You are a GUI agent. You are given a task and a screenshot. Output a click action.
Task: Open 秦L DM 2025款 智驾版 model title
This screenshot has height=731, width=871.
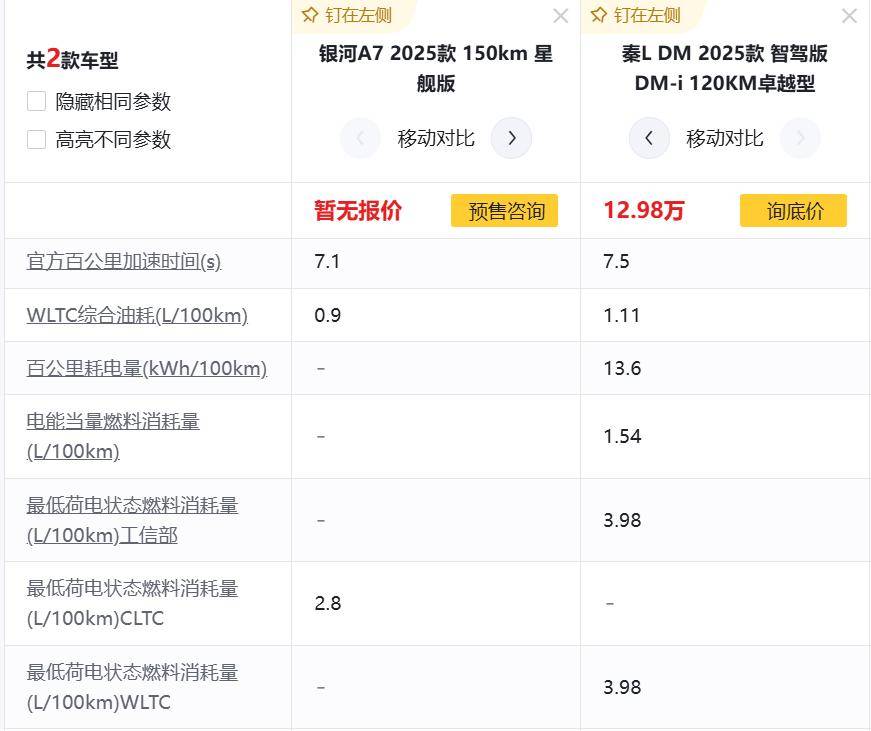pos(724,68)
